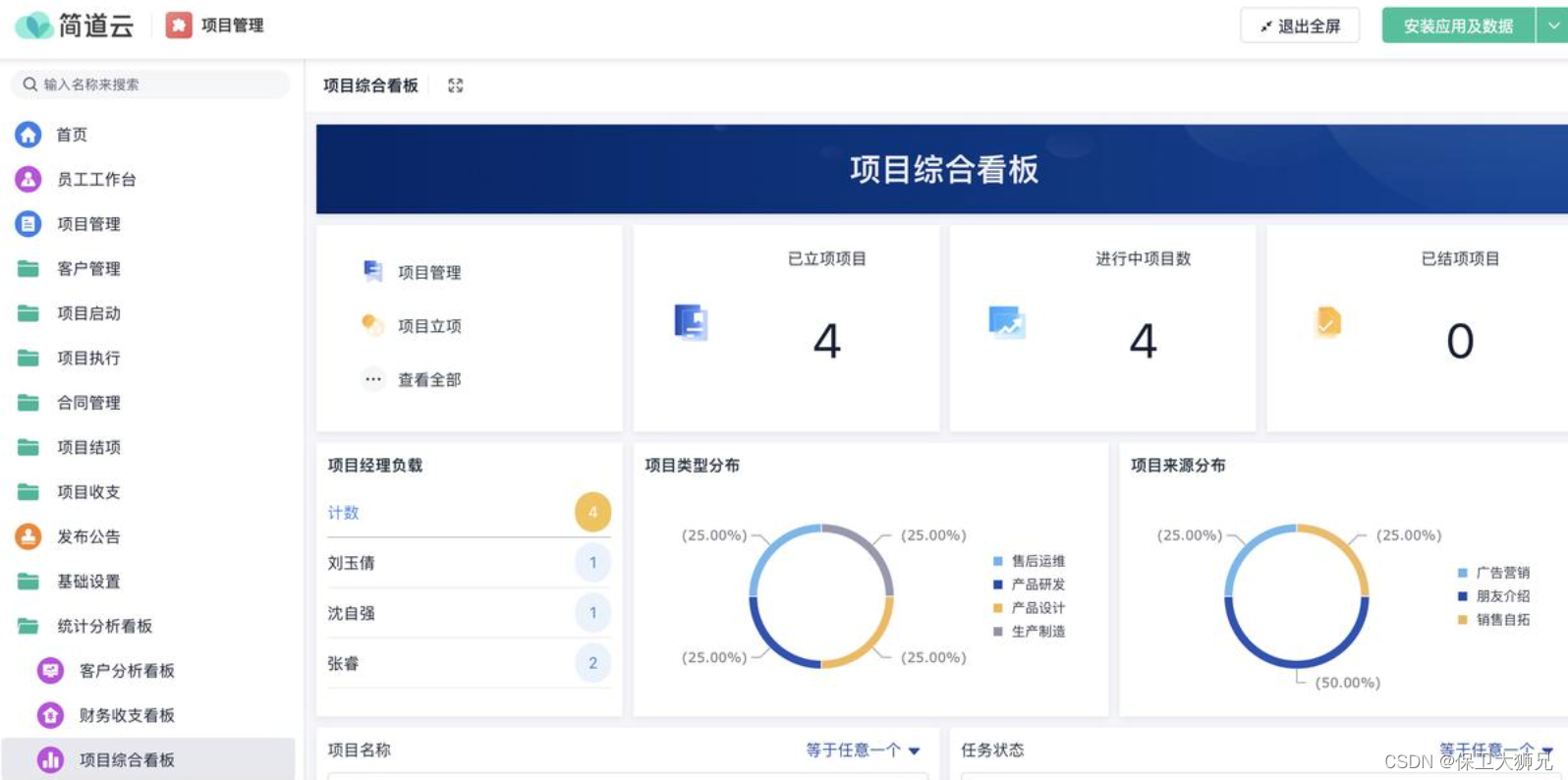Click the value 4 under 已立项项目
The image size is (1568, 780).
(x=827, y=341)
